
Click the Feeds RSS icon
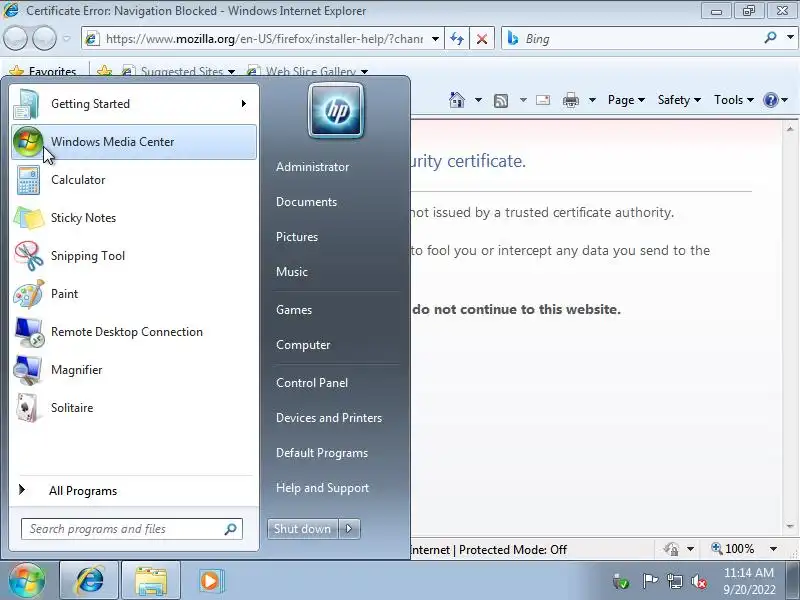coord(501,101)
